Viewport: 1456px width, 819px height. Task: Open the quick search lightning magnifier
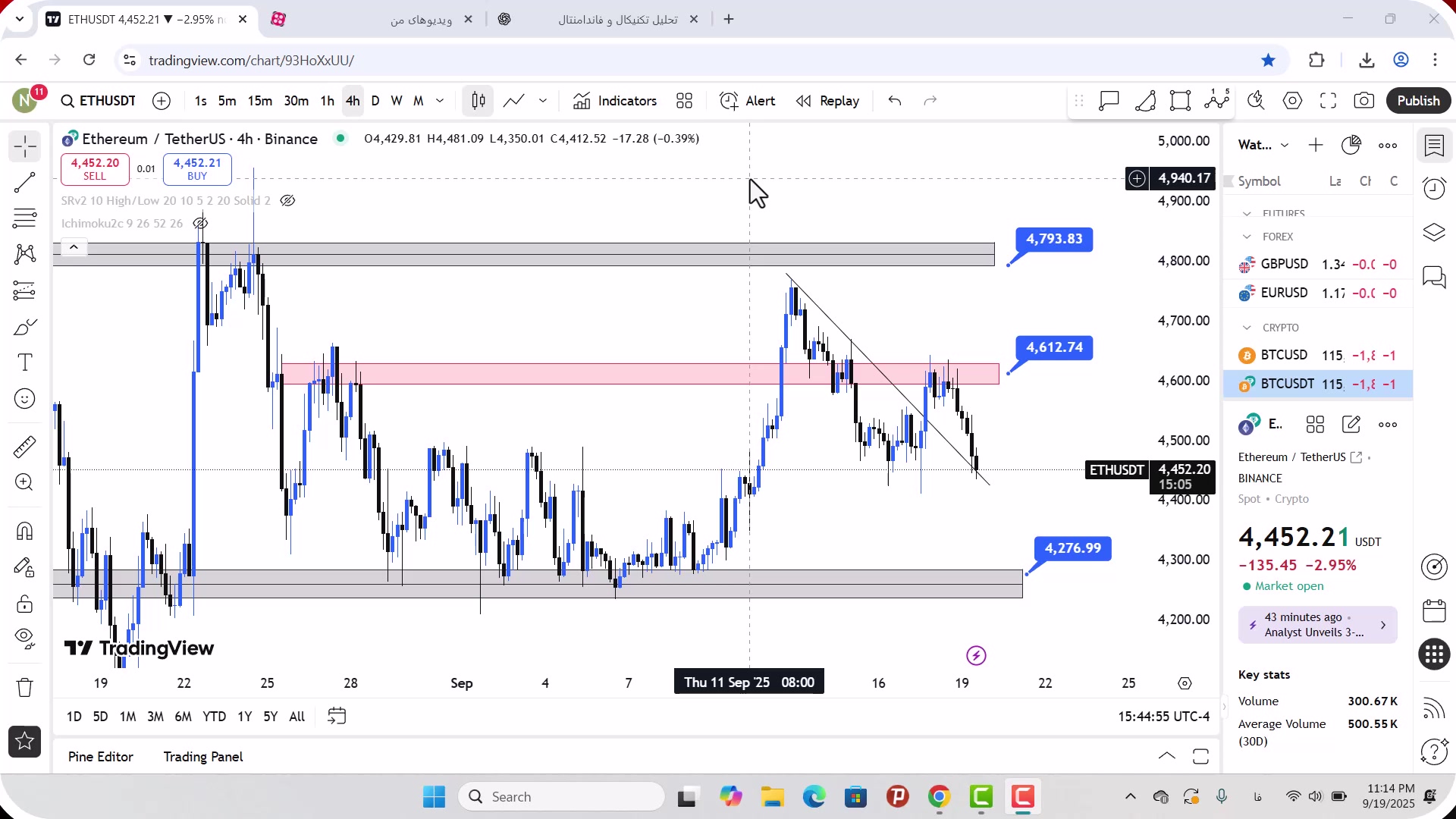[x=1256, y=101]
